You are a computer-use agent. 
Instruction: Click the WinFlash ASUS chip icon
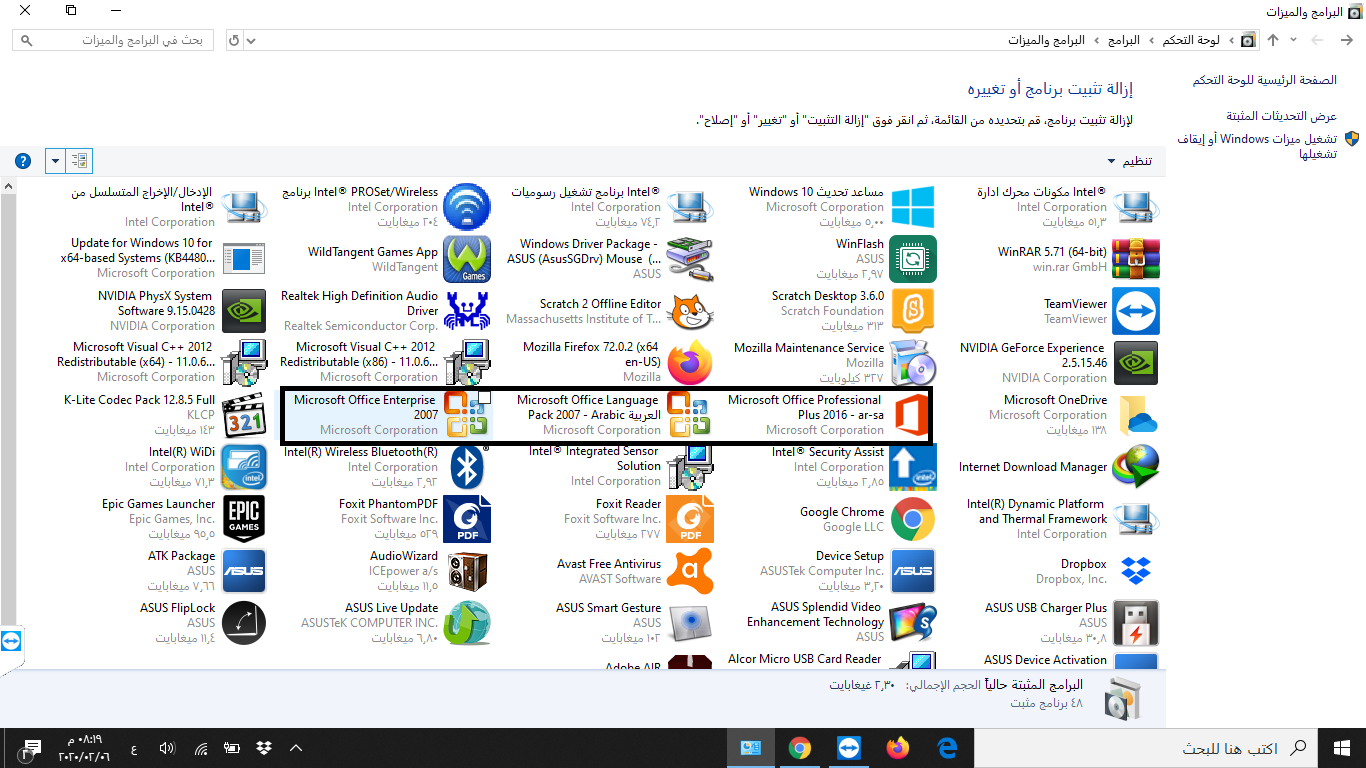[912, 259]
